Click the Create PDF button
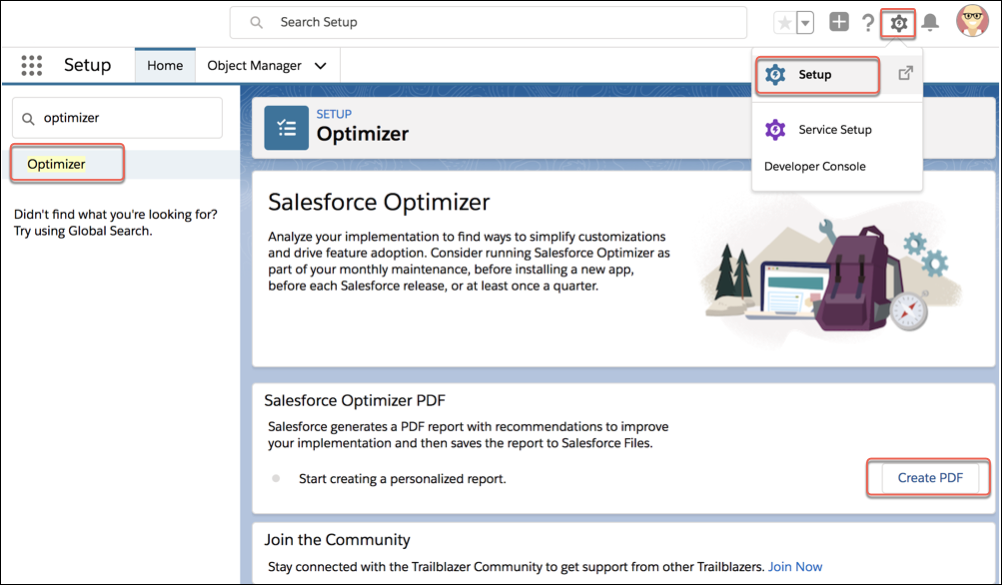The height and width of the screenshot is (585, 1002). tap(930, 478)
